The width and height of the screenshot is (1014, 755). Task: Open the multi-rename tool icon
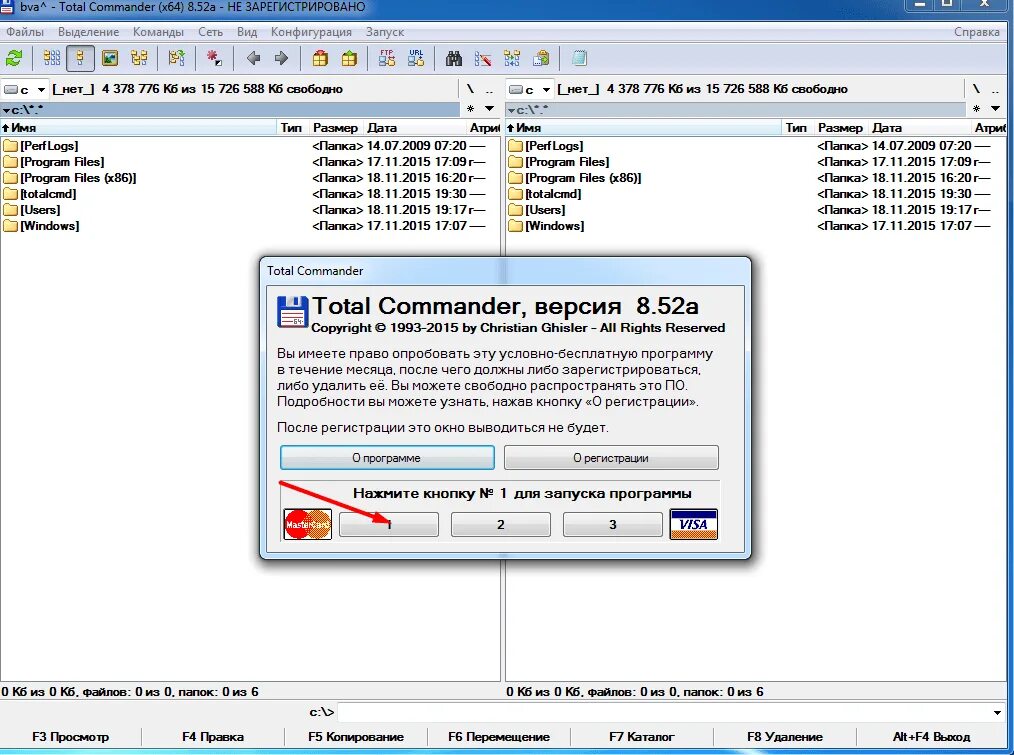(x=483, y=58)
